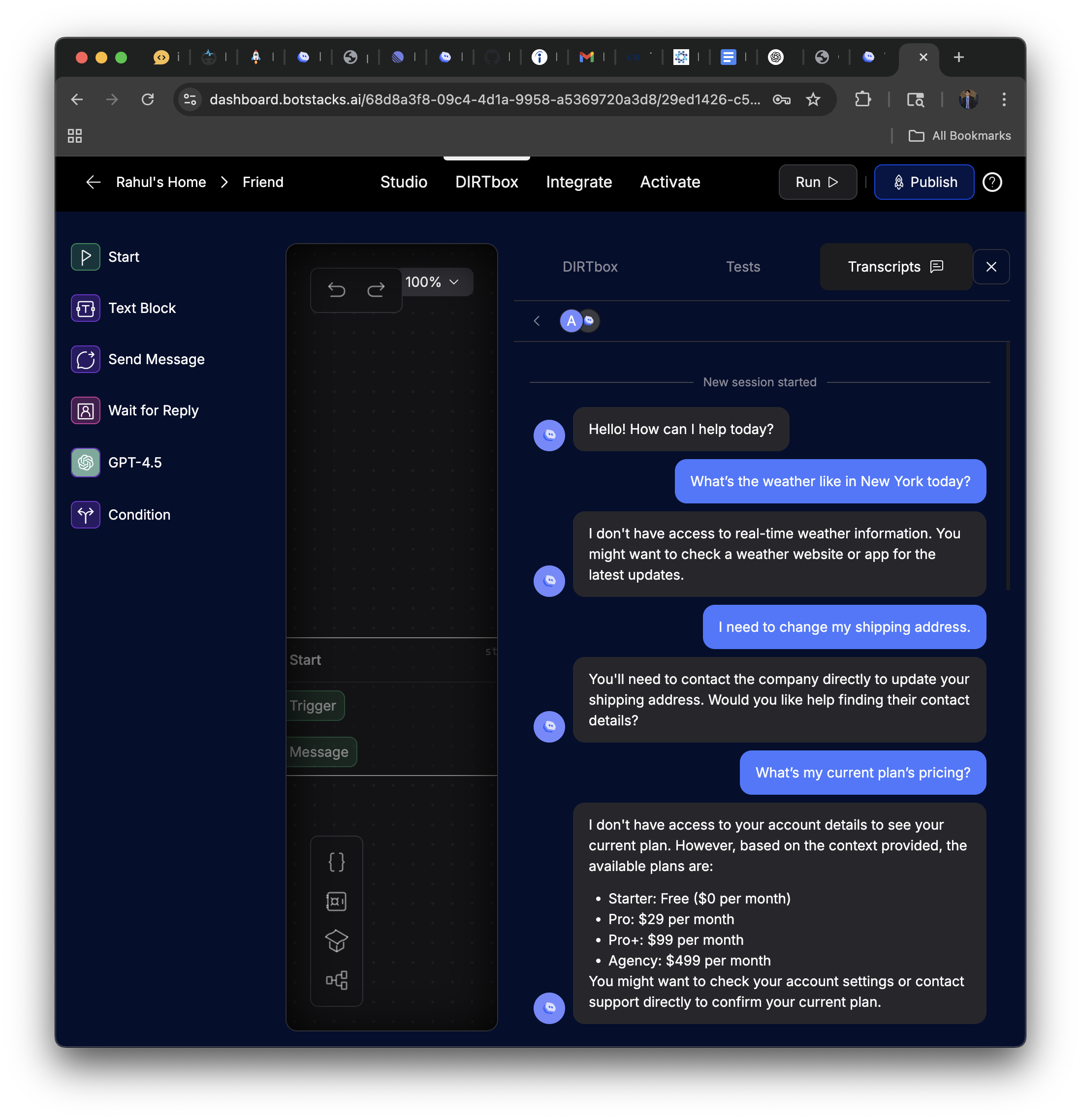Click the undo arrow on canvas

pos(336,290)
